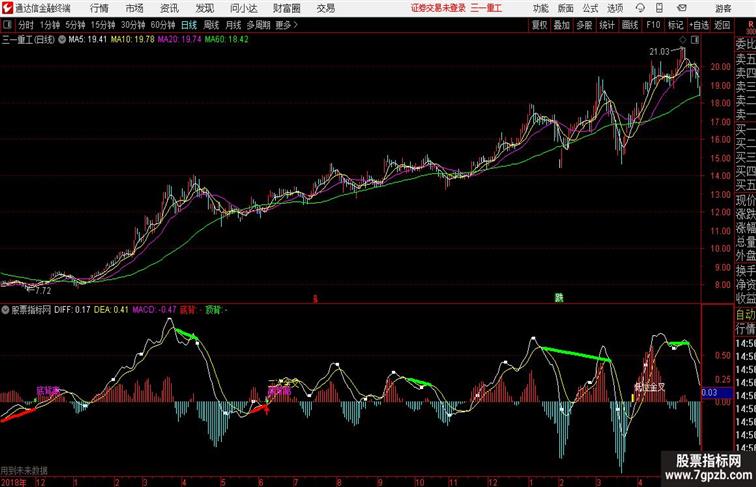Select the 自动 side tab
The height and width of the screenshot is (487, 756).
tap(745, 315)
